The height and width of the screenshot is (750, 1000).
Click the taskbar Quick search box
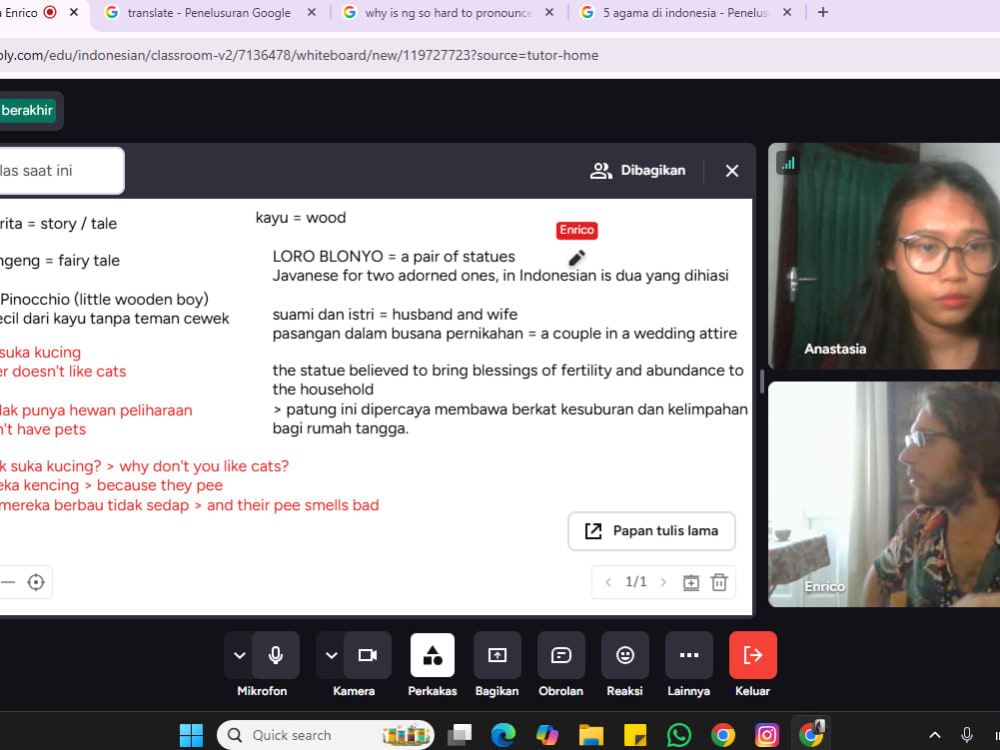point(325,735)
